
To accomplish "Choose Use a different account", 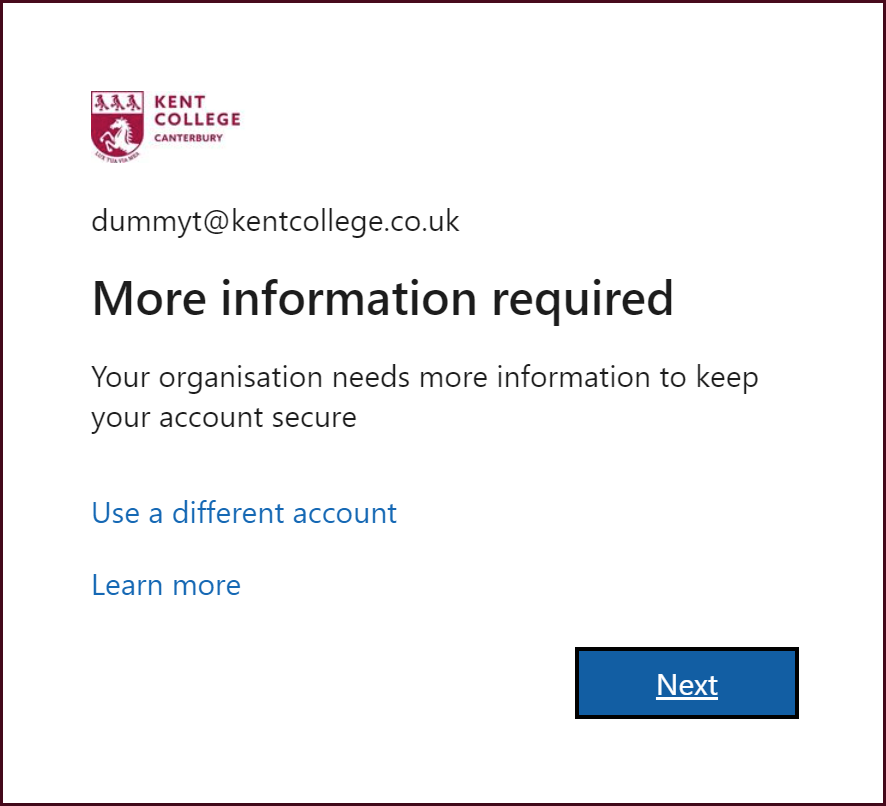I will [x=244, y=513].
